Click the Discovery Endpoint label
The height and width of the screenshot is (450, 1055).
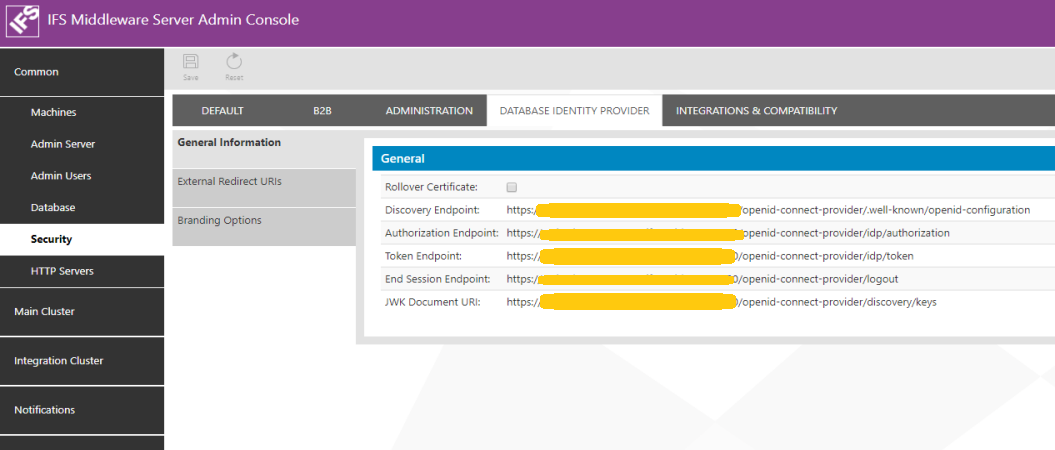click(x=432, y=210)
